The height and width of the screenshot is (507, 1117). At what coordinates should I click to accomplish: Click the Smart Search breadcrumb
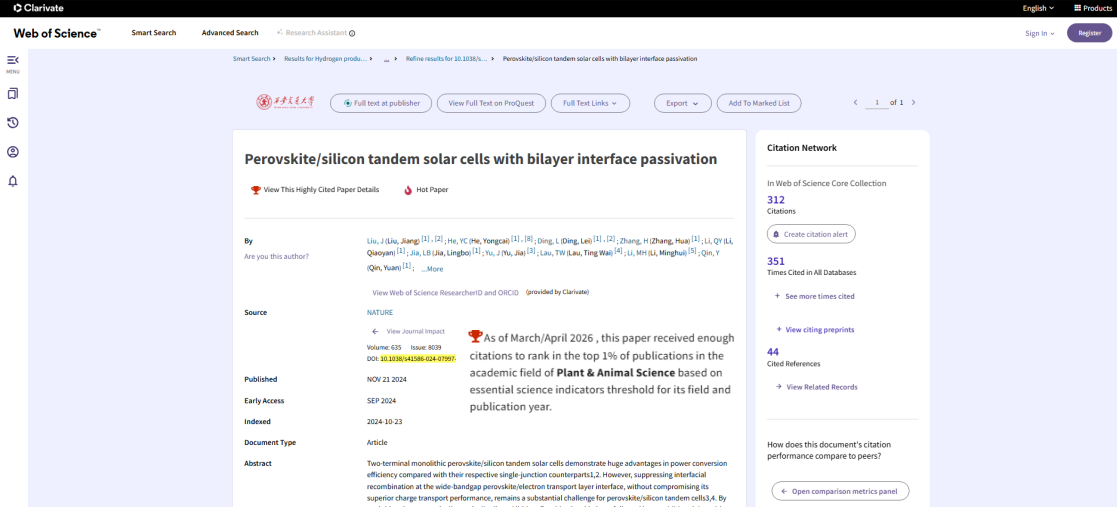251,58
